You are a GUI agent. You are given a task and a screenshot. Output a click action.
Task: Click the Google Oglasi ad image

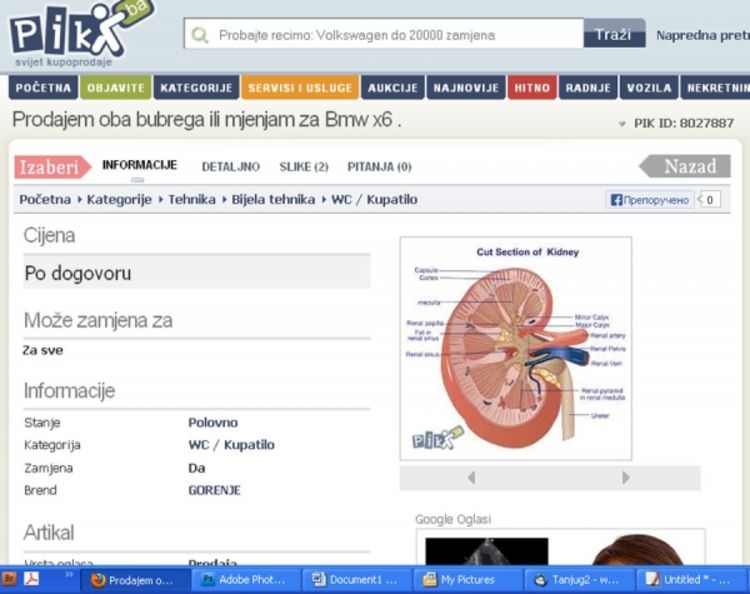pyautogui.click(x=486, y=551)
